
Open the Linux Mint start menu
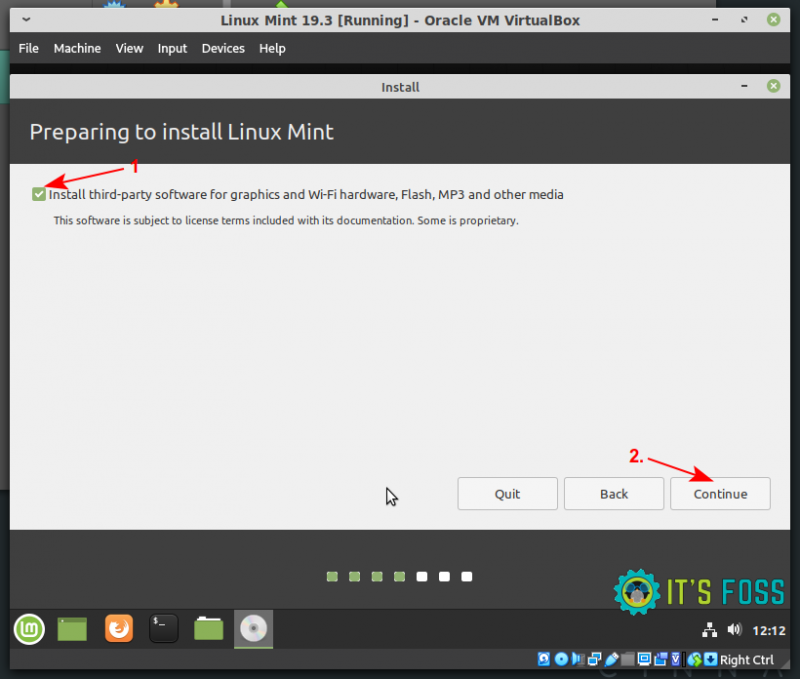coord(29,629)
